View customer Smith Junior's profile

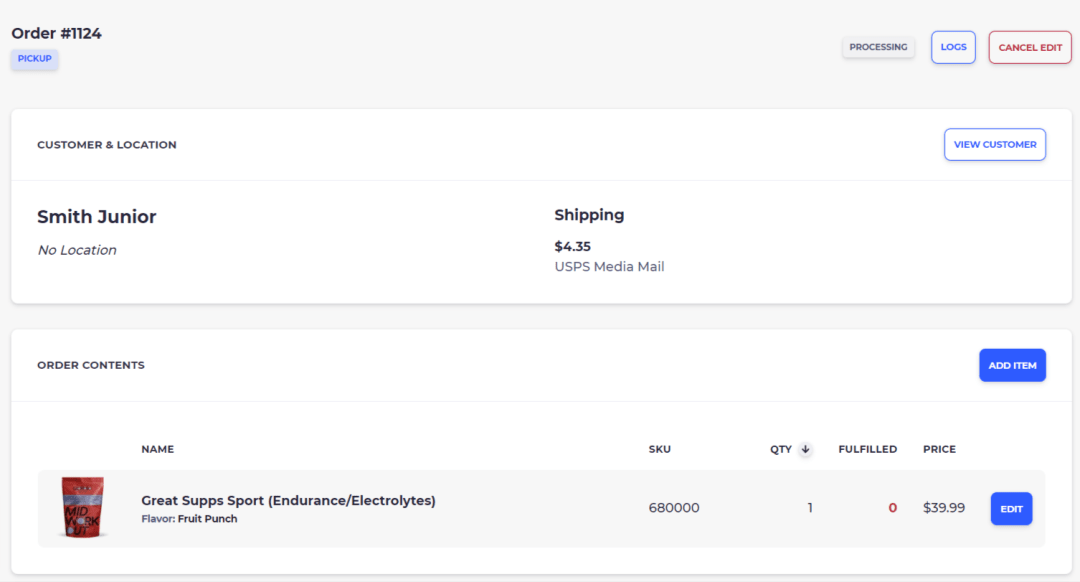pyautogui.click(x=995, y=145)
